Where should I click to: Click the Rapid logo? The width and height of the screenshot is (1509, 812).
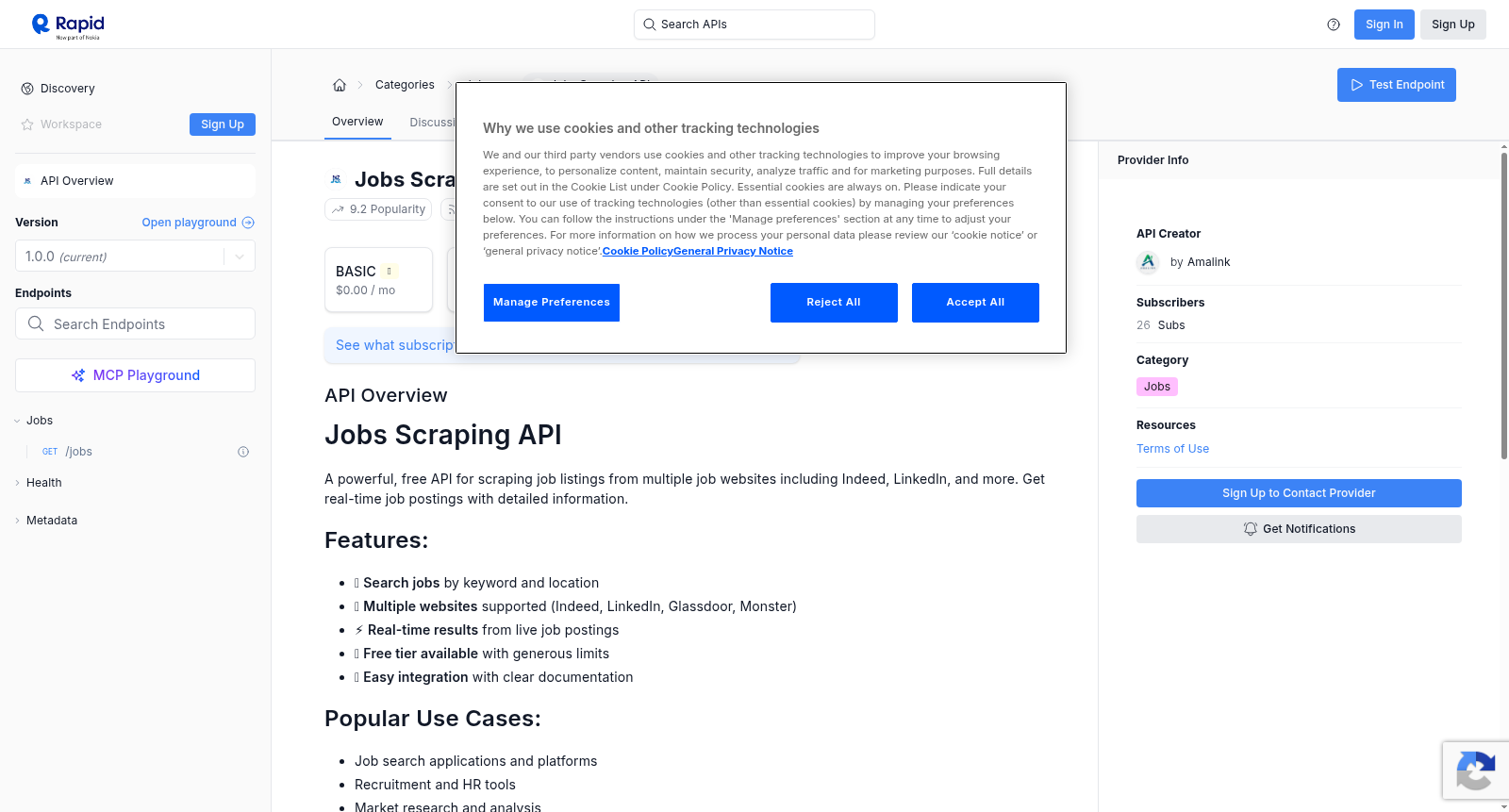tap(68, 25)
